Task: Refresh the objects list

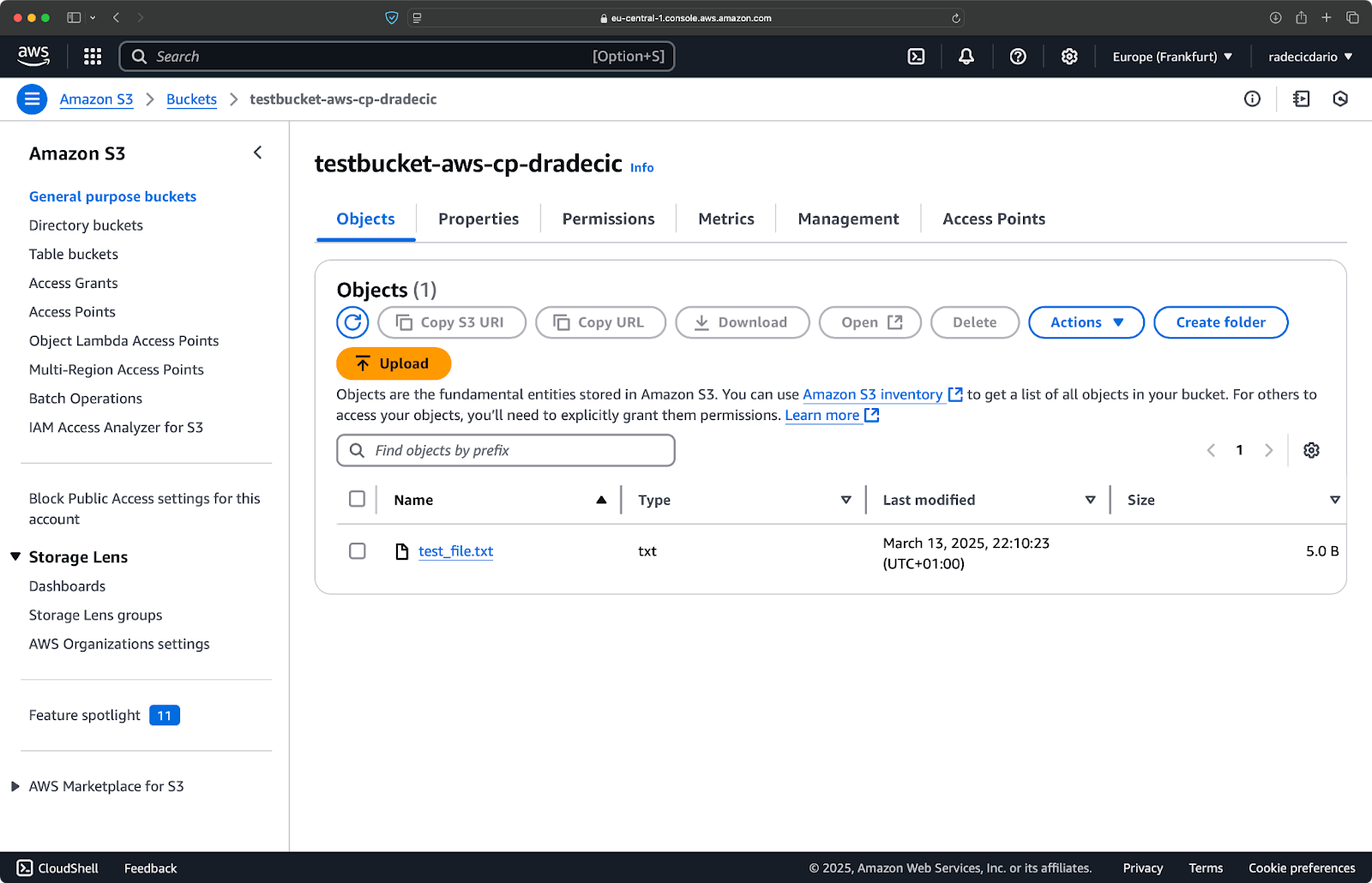Action: point(352,322)
